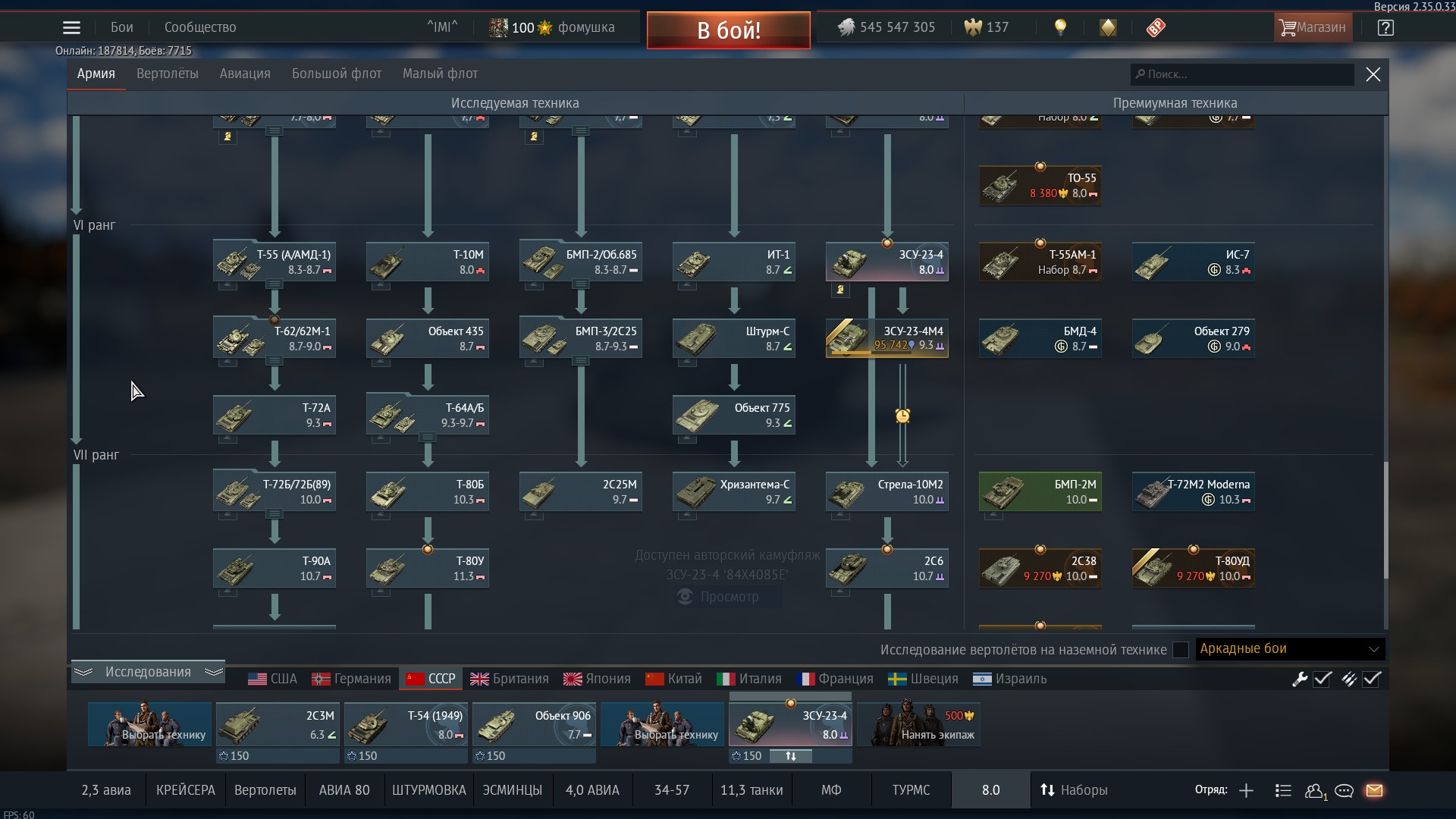
Task: Select the Объект 906 crew slot
Action: click(534, 724)
